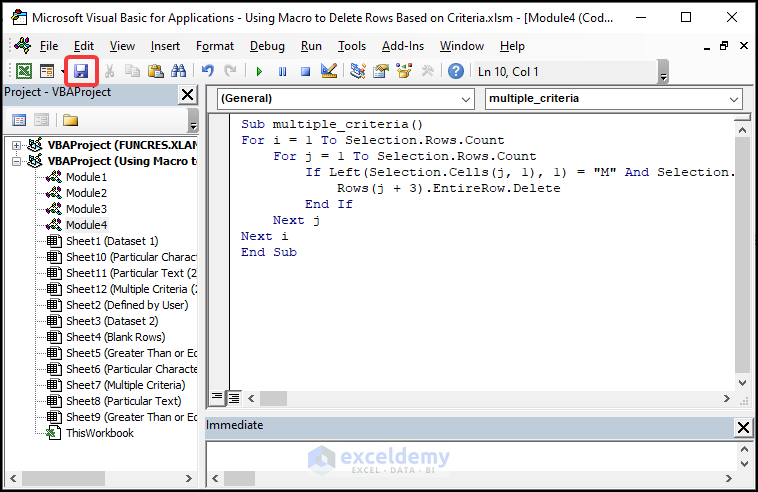The width and height of the screenshot is (758, 492).
Task: Click View Microsoft Excel toolbar icon
Action: pyautogui.click(x=24, y=72)
